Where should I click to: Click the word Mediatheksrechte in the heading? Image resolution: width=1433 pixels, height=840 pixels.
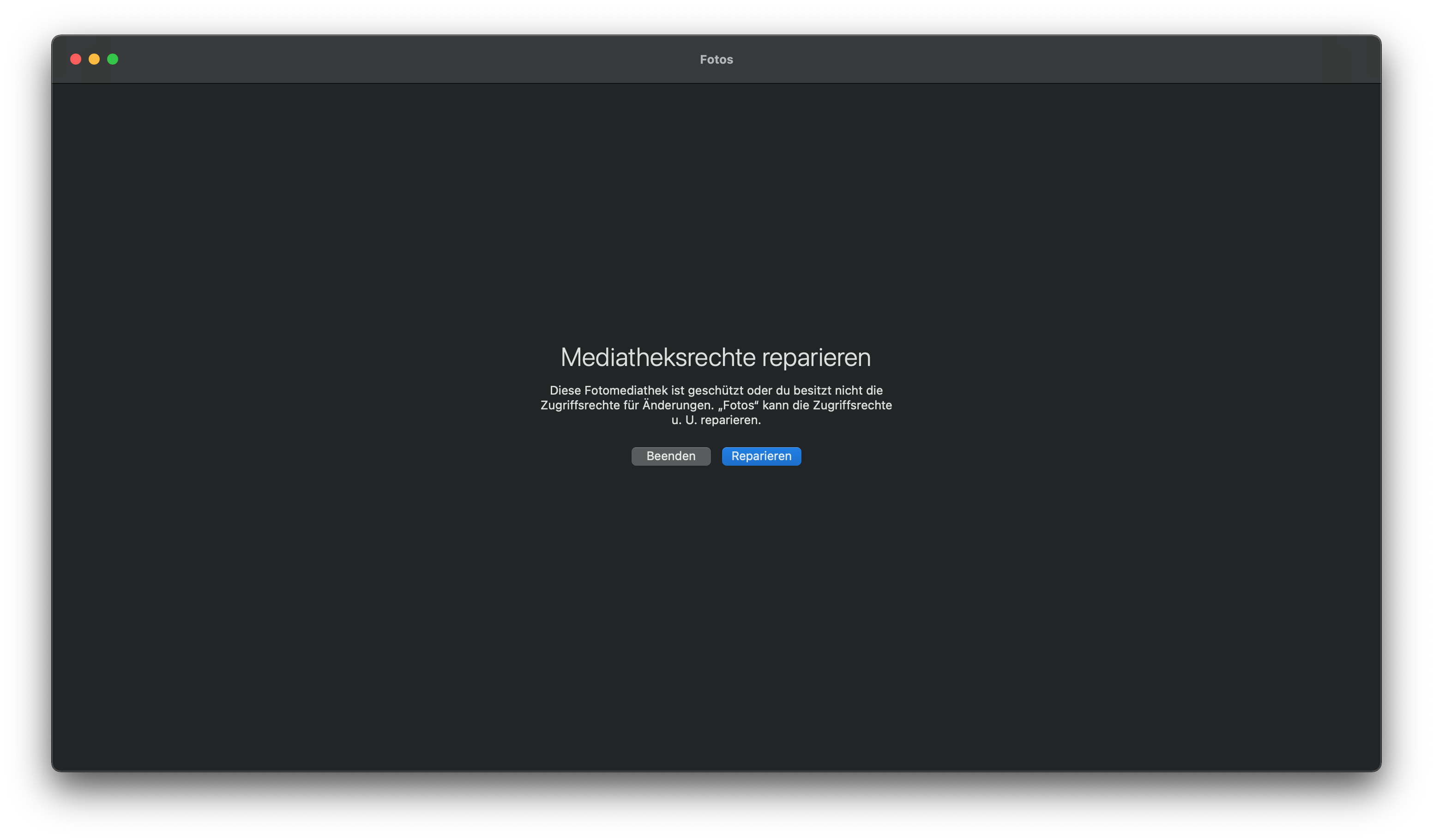click(x=658, y=358)
